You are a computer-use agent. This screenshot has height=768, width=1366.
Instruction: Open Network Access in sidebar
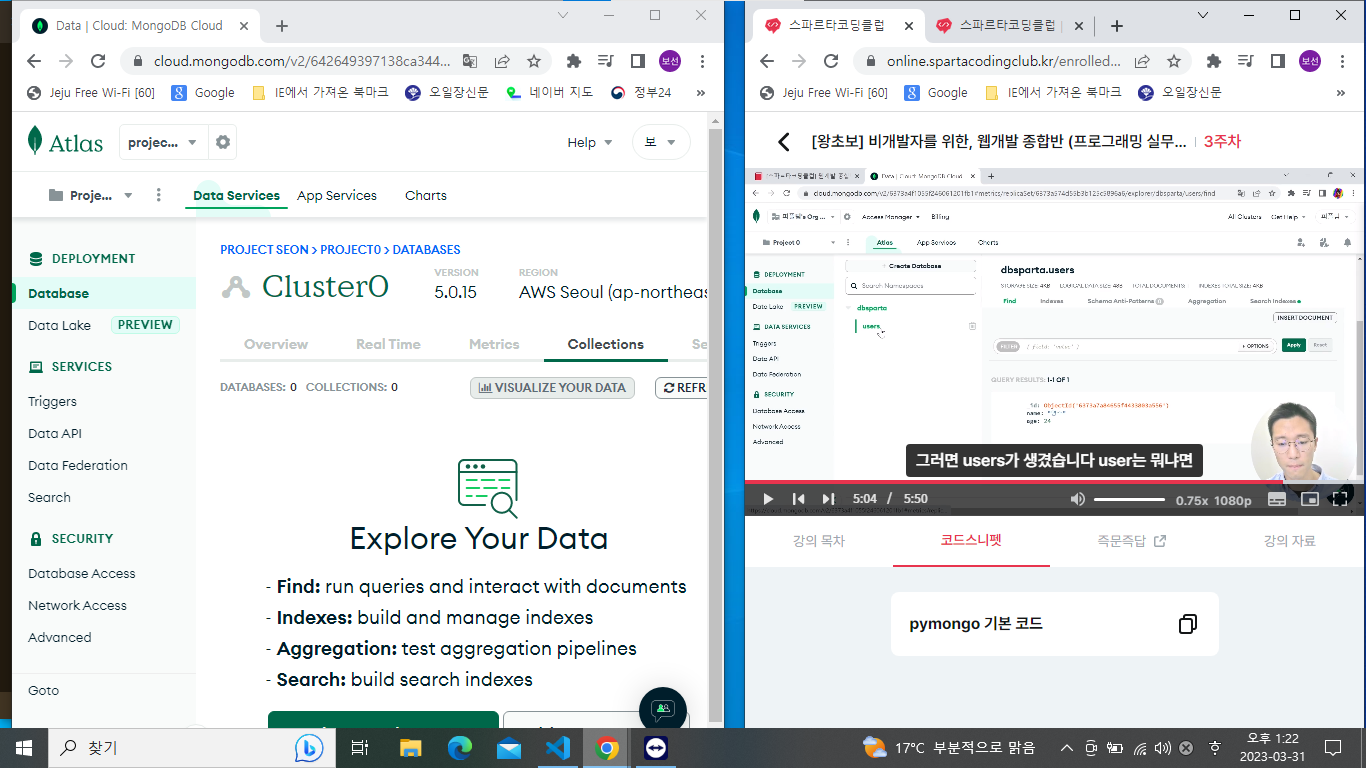click(x=77, y=605)
